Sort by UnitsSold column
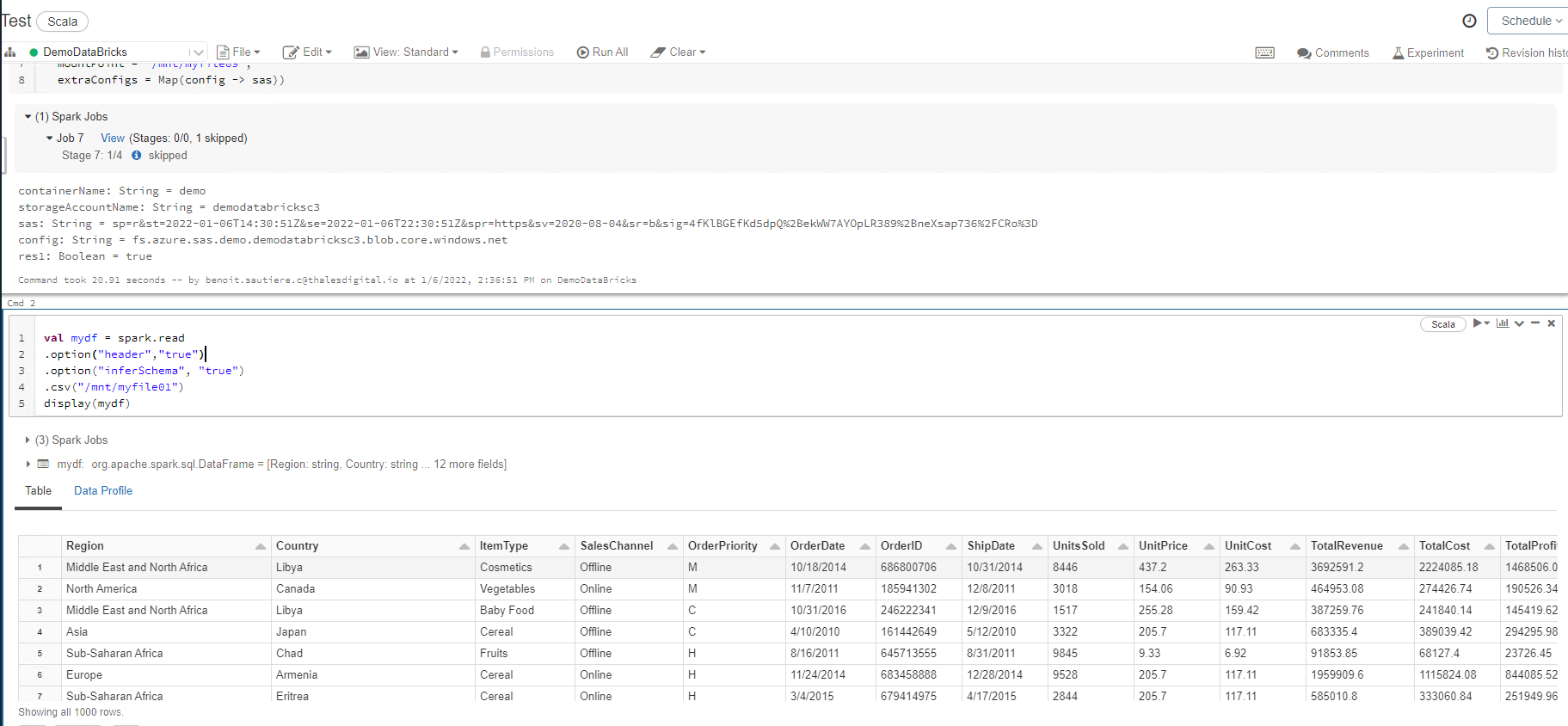The width and height of the screenshot is (1568, 726). tap(1123, 546)
